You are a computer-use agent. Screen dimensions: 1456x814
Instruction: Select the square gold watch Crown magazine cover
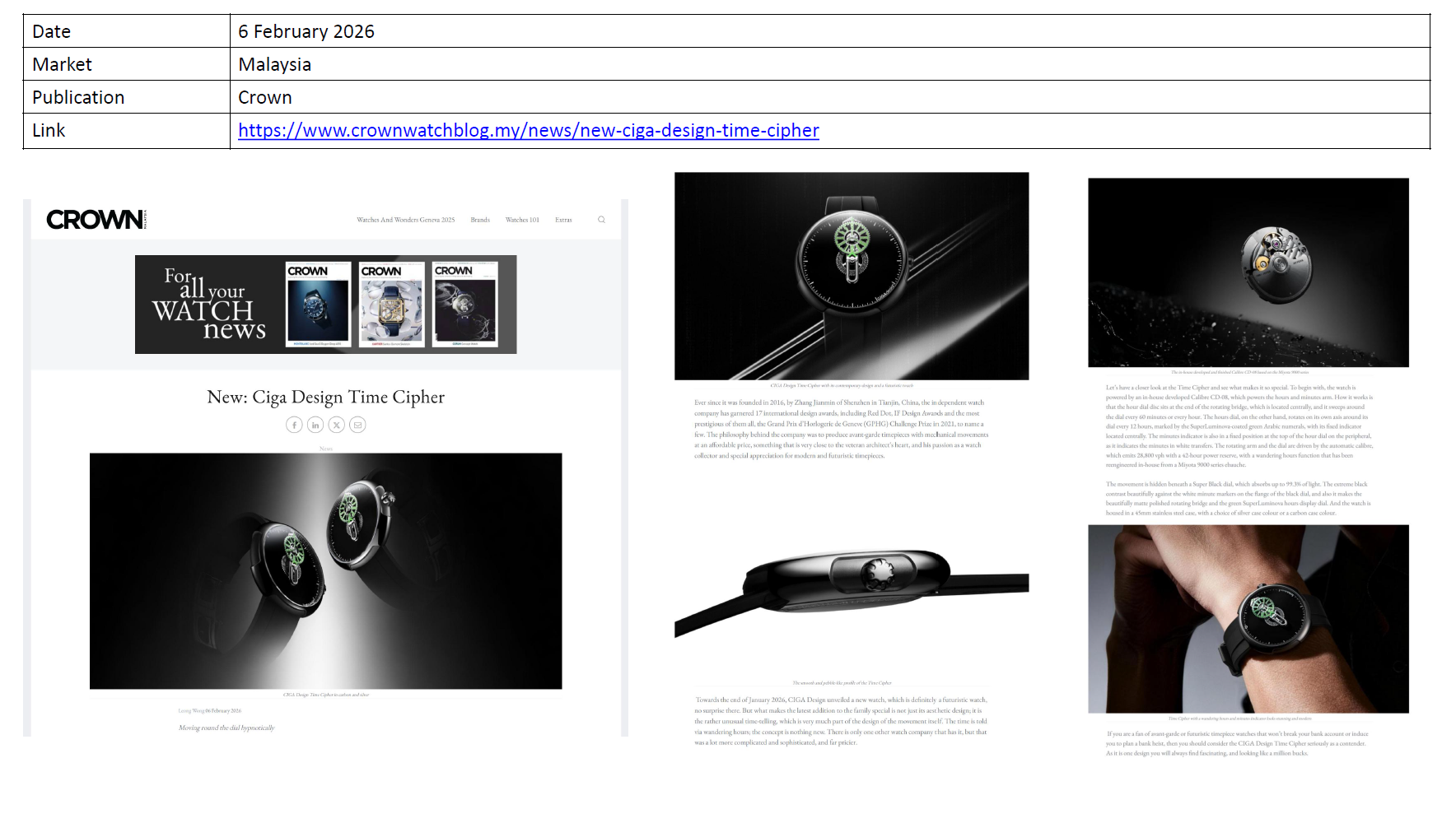pos(392,305)
